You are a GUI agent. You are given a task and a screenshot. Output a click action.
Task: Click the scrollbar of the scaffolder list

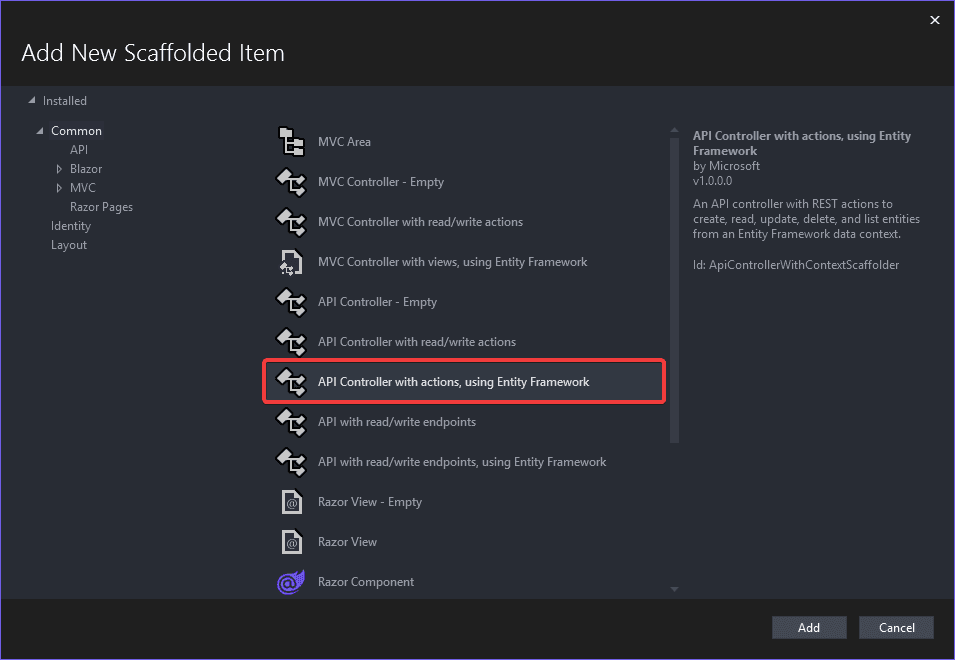[x=674, y=300]
